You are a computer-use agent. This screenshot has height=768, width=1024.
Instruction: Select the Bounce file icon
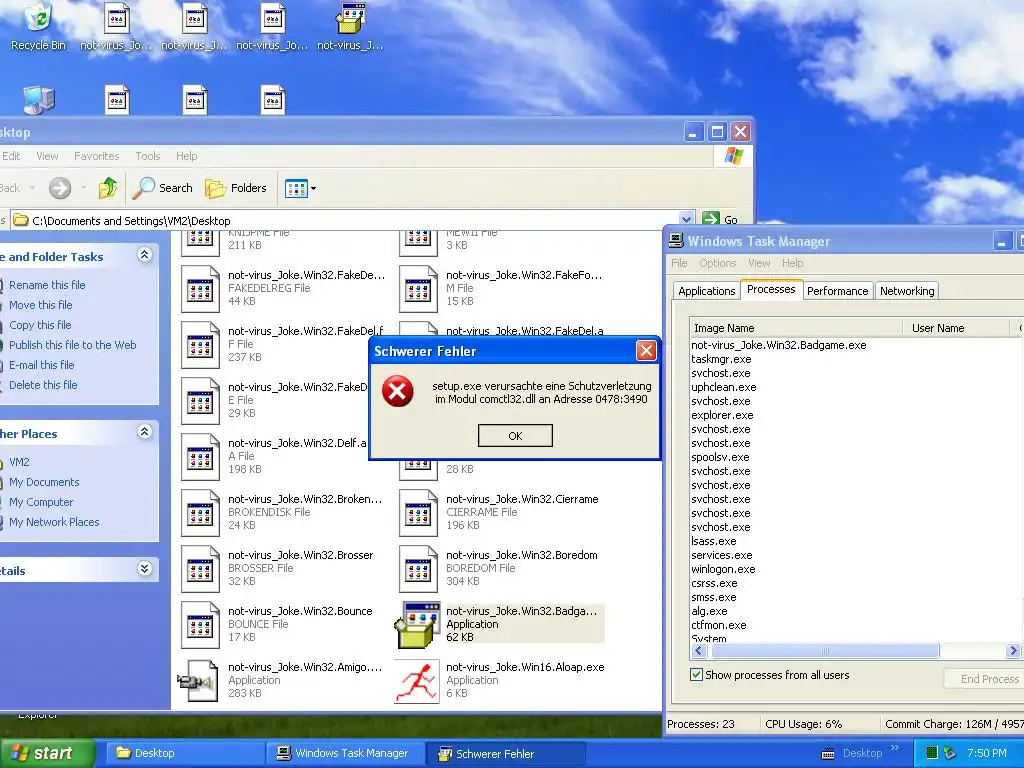(200, 625)
